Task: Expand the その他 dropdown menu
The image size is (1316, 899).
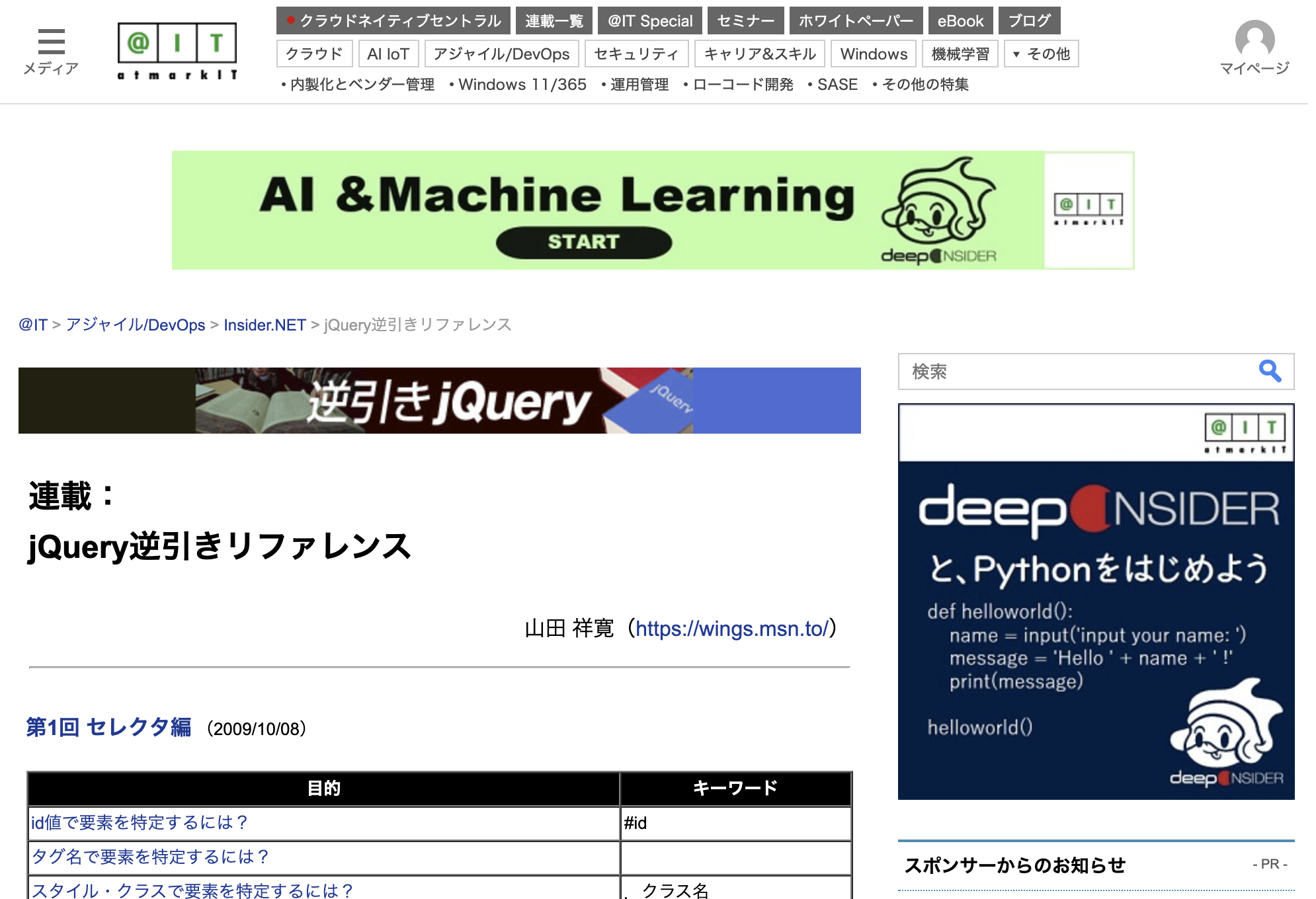Action: click(x=1041, y=54)
